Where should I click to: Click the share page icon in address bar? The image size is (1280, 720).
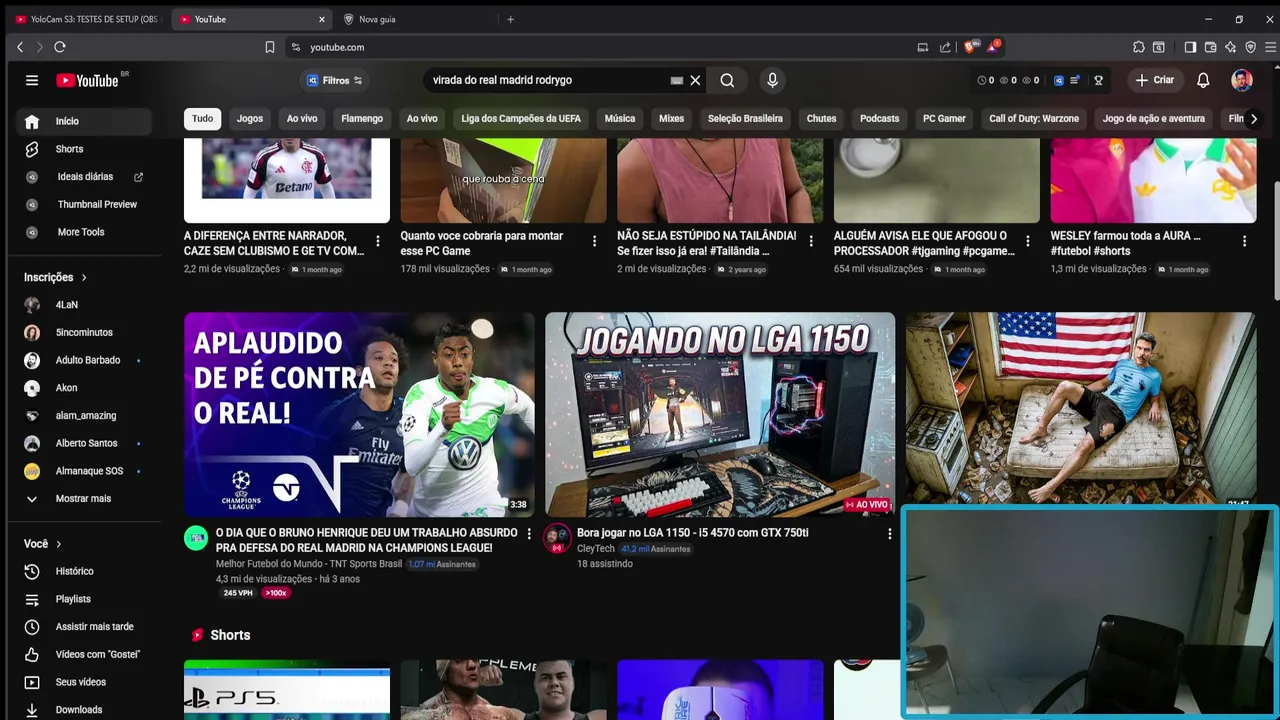(945, 47)
